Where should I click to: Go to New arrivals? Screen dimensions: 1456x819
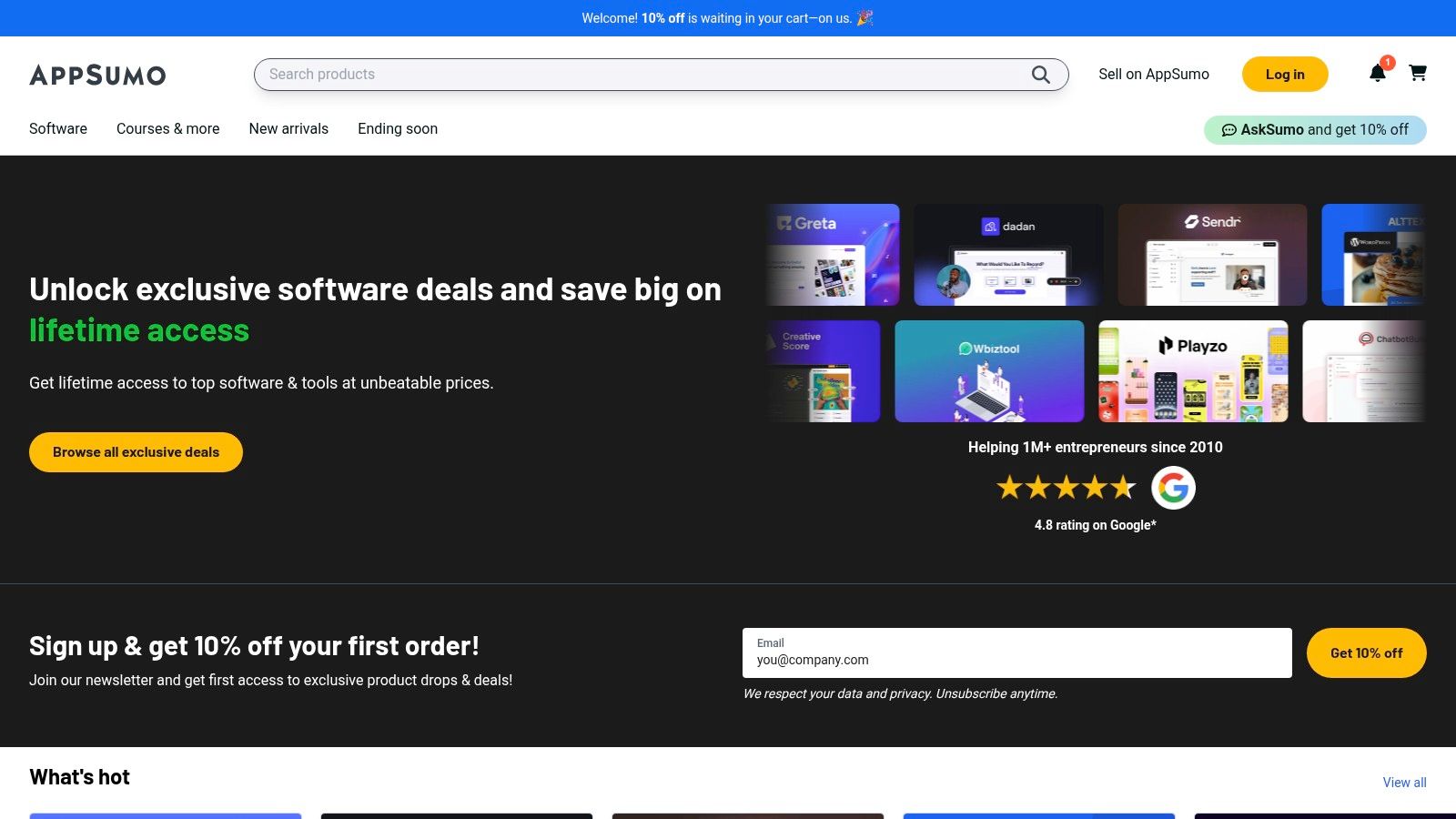click(x=288, y=128)
